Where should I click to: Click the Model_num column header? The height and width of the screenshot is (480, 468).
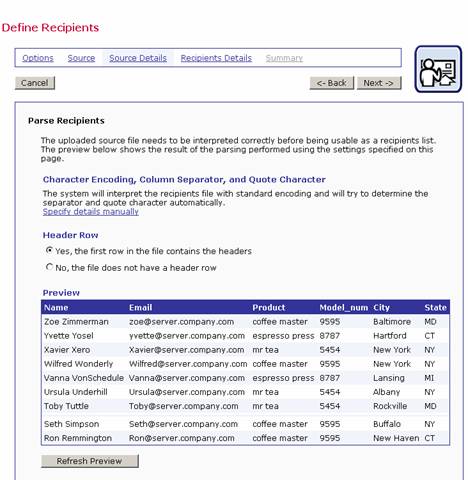click(344, 307)
